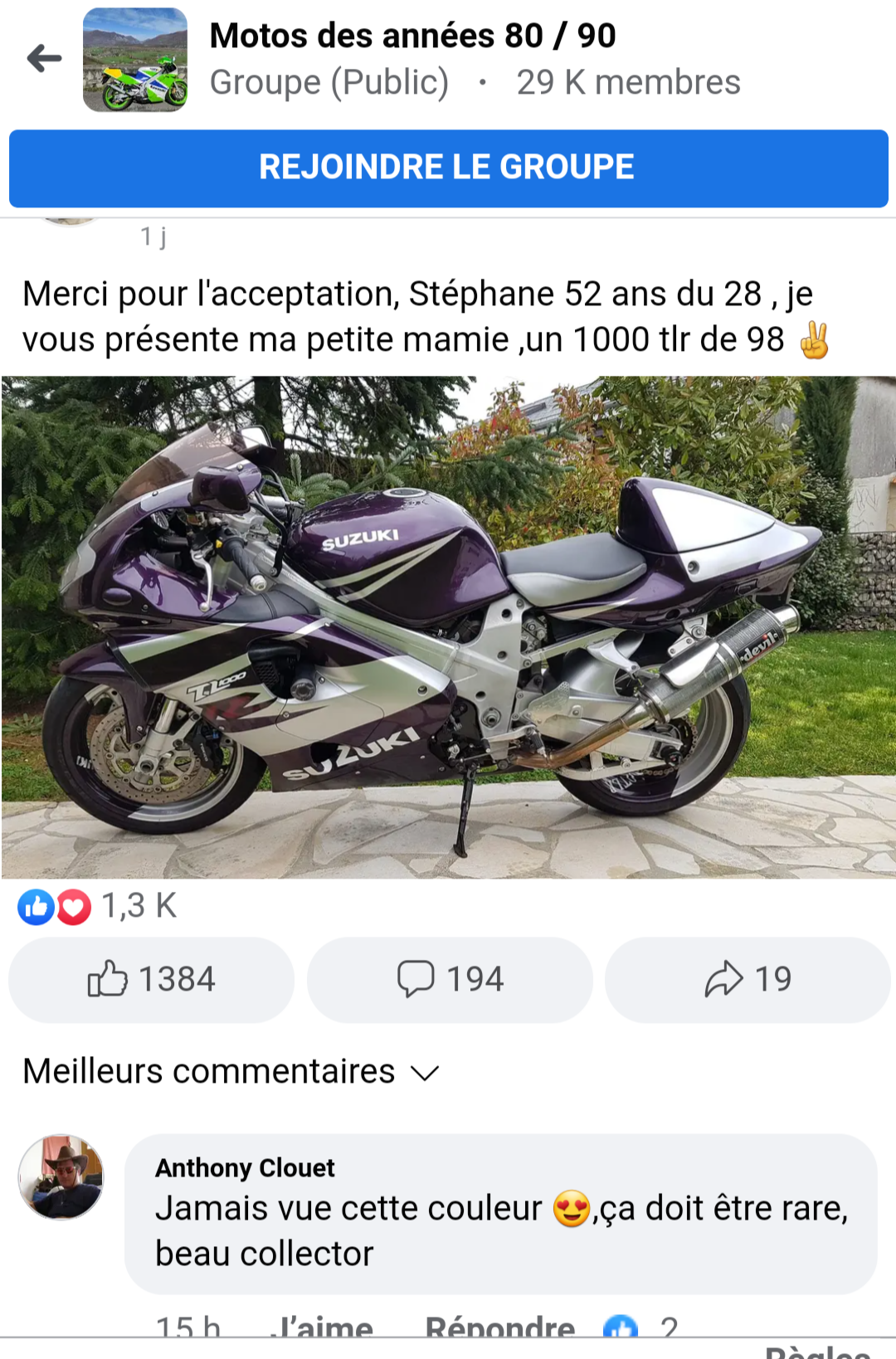Open the 1,3 K reactions list
Image resolution: width=896 pixels, height=1359 pixels.
pyautogui.click(x=139, y=907)
